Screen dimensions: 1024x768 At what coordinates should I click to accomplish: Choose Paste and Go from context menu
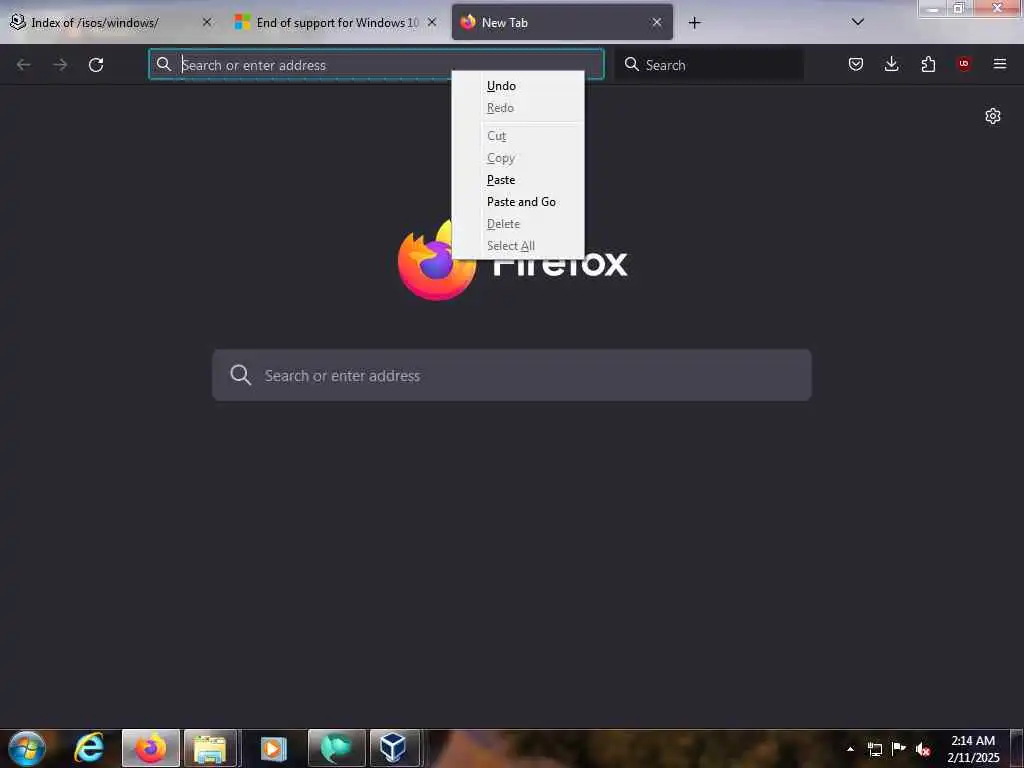517,202
